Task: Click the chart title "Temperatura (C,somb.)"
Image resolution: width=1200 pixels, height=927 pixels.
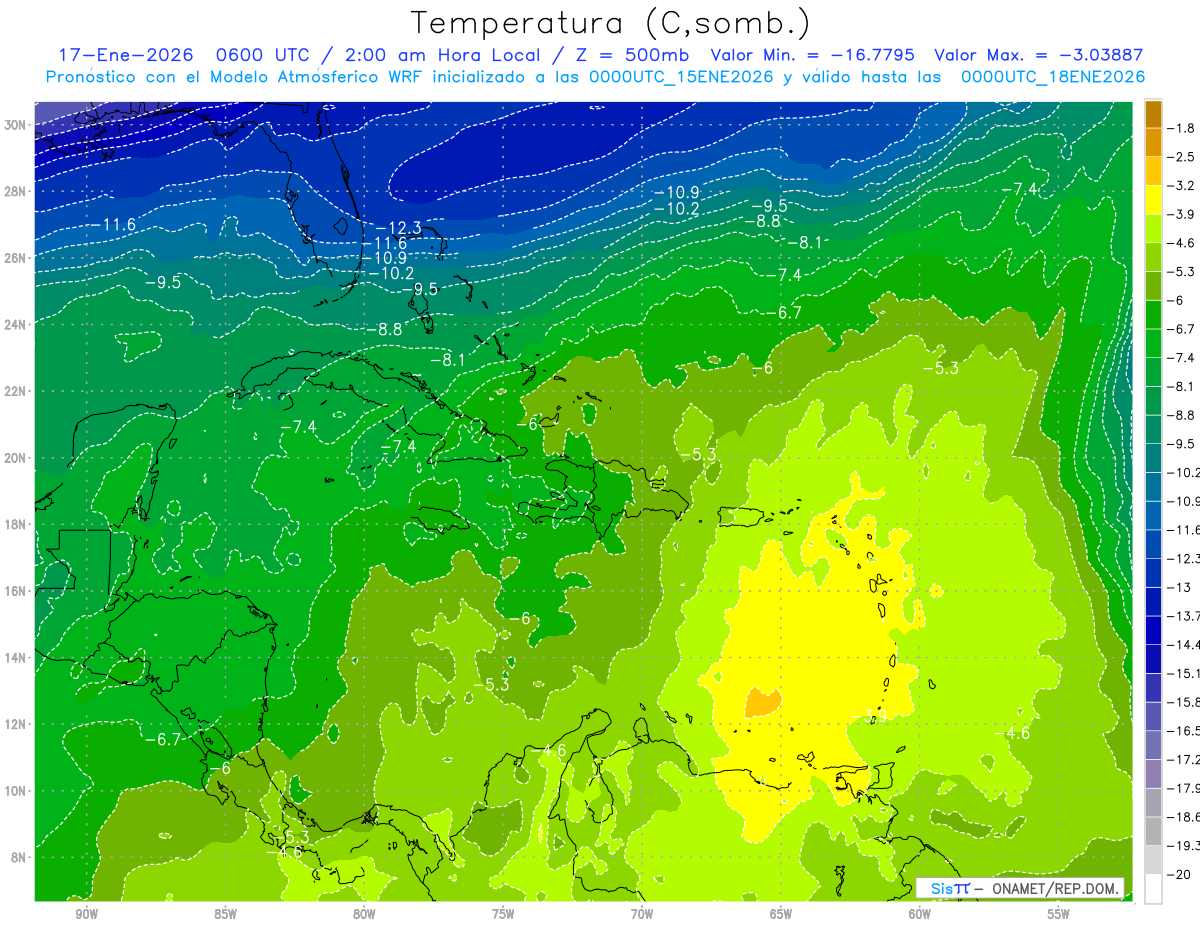Action: click(611, 23)
